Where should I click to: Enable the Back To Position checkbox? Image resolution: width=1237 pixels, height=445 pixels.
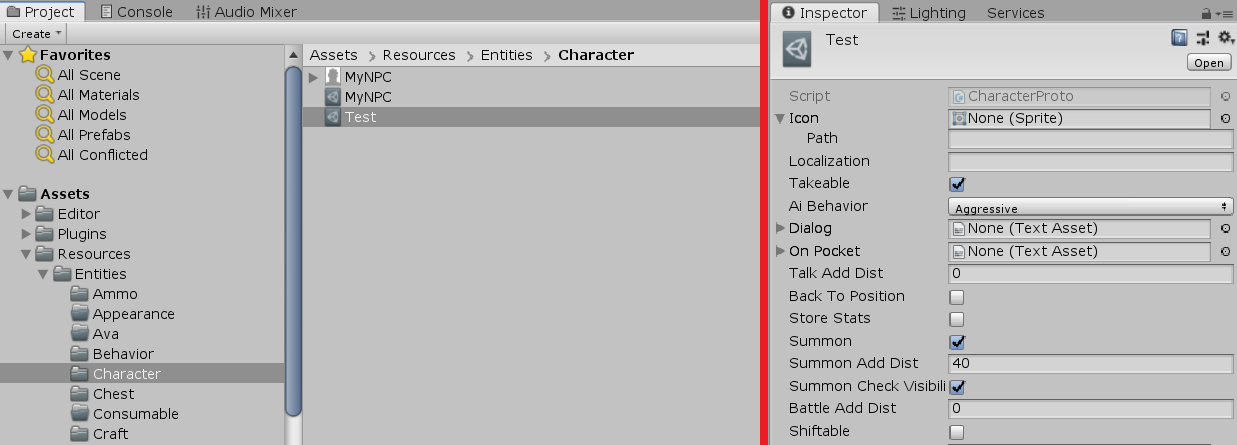(x=957, y=297)
